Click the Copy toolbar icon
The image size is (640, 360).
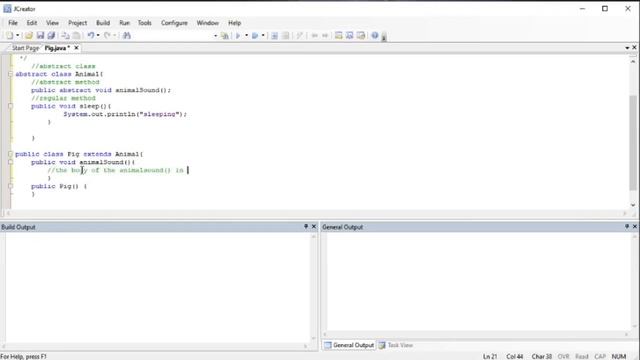tap(65, 36)
